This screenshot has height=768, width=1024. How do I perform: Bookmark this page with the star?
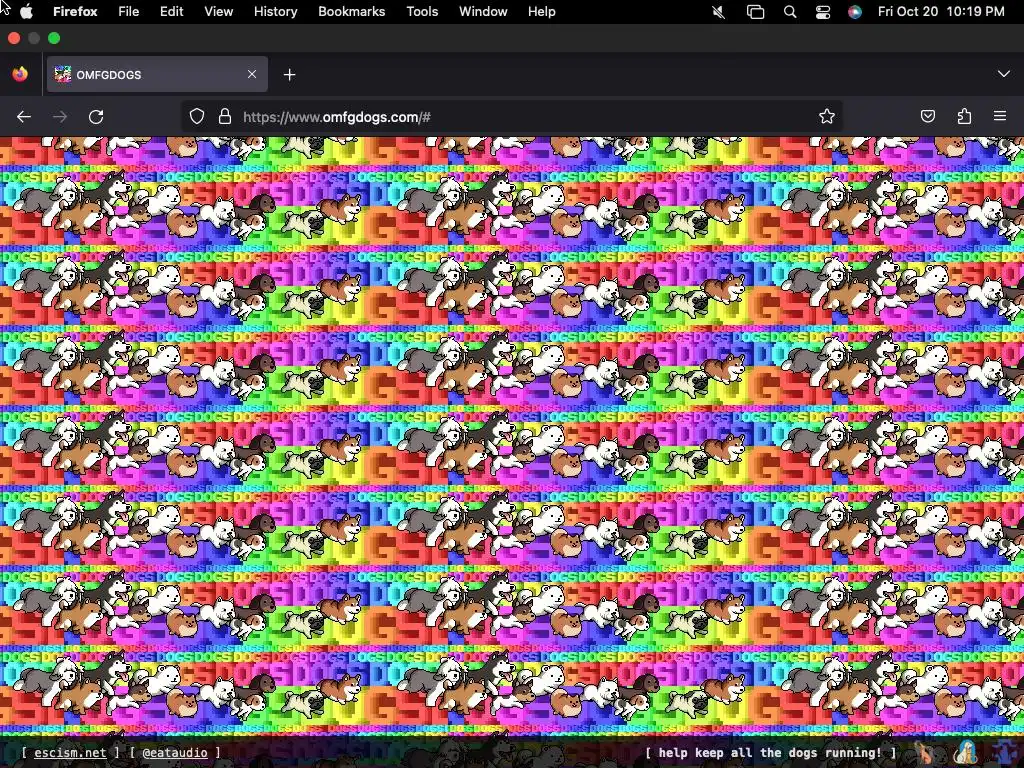[x=827, y=117]
